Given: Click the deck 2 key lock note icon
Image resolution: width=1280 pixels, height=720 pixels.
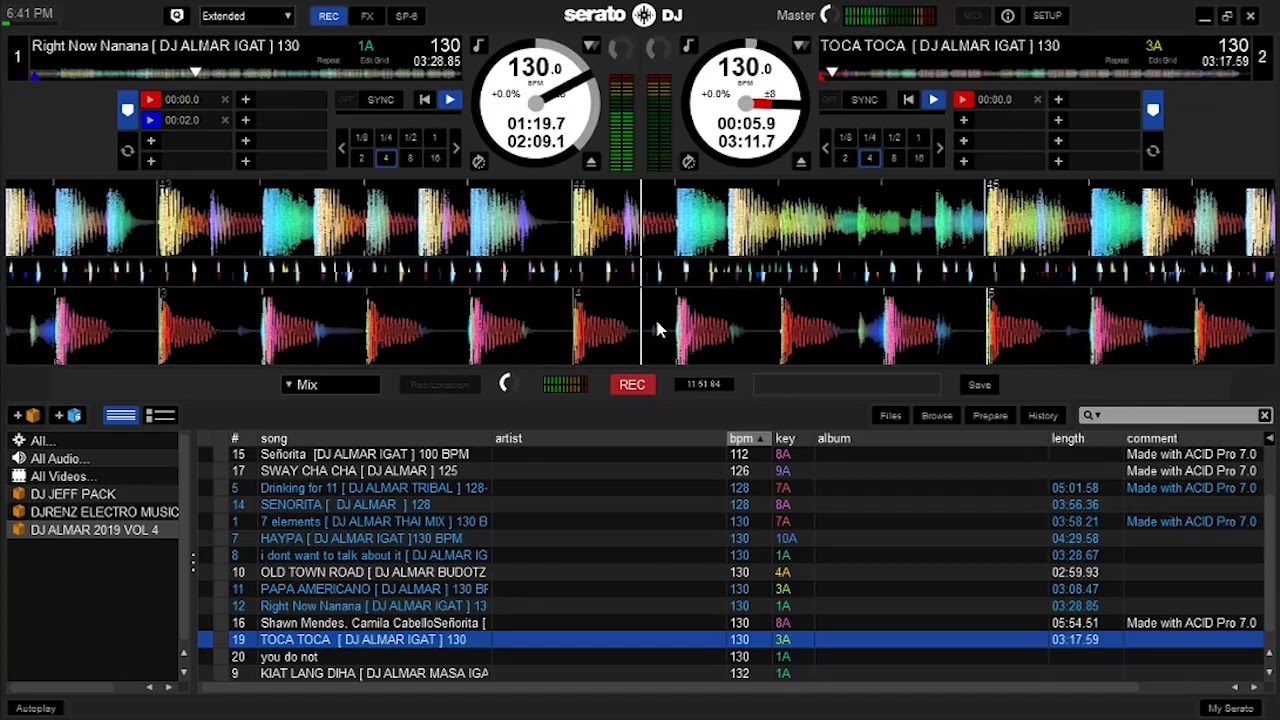Looking at the screenshot, I should pos(689,45).
